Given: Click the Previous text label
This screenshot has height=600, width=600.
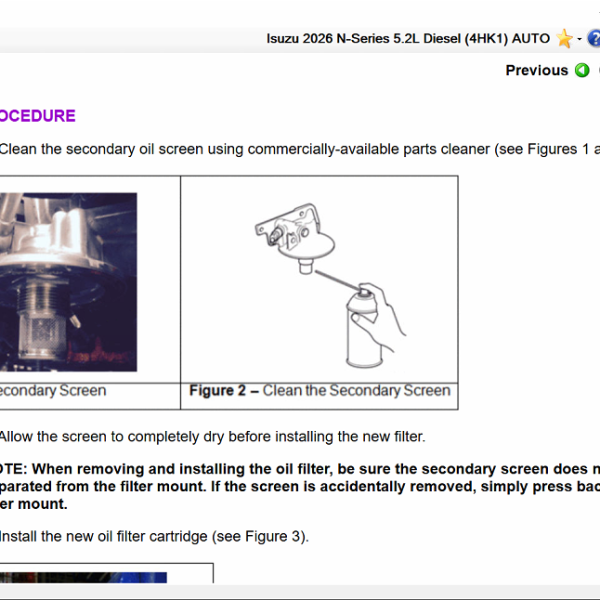Looking at the screenshot, I should pos(536,70).
